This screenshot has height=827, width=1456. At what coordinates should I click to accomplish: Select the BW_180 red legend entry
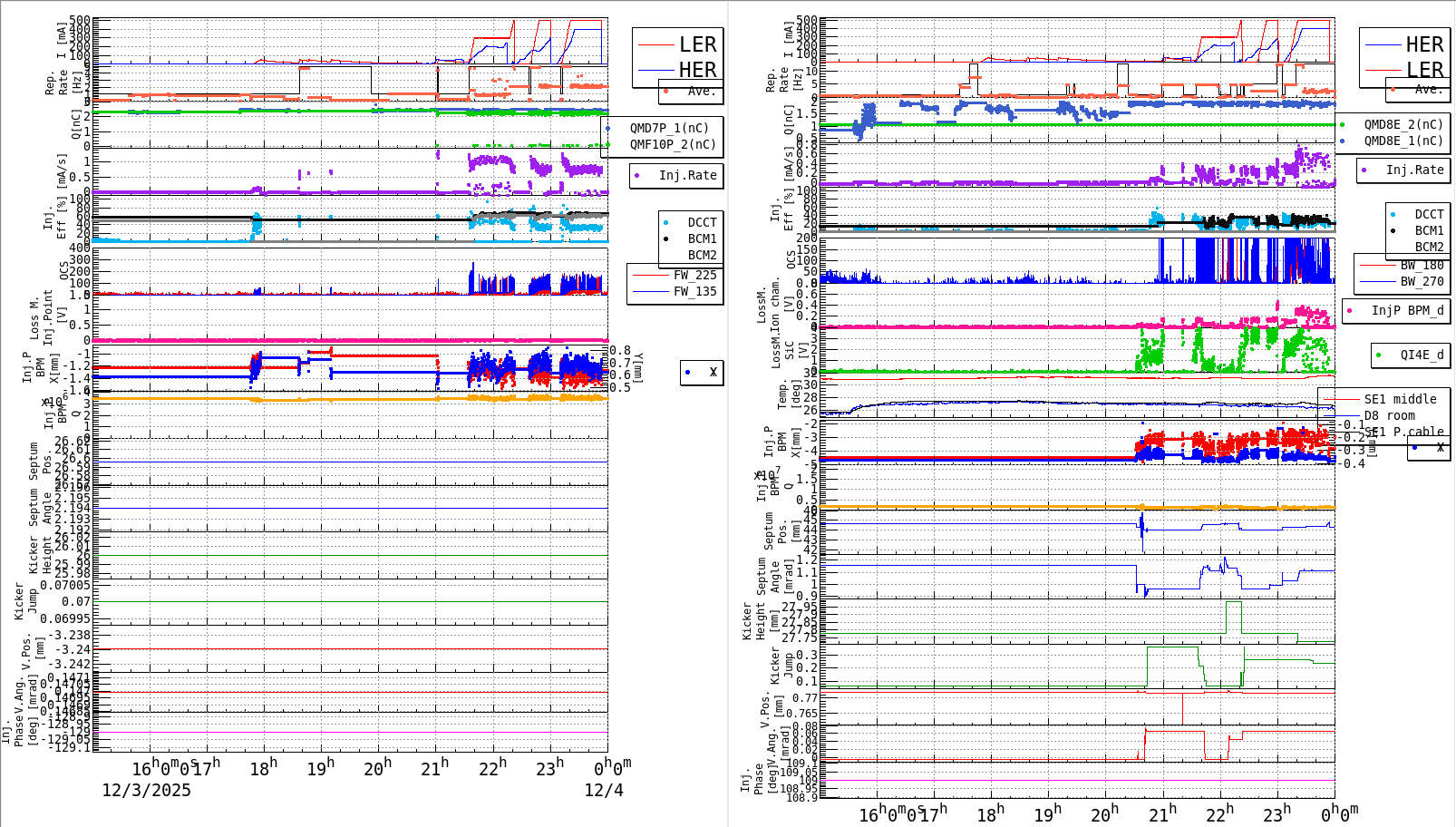[1378, 265]
